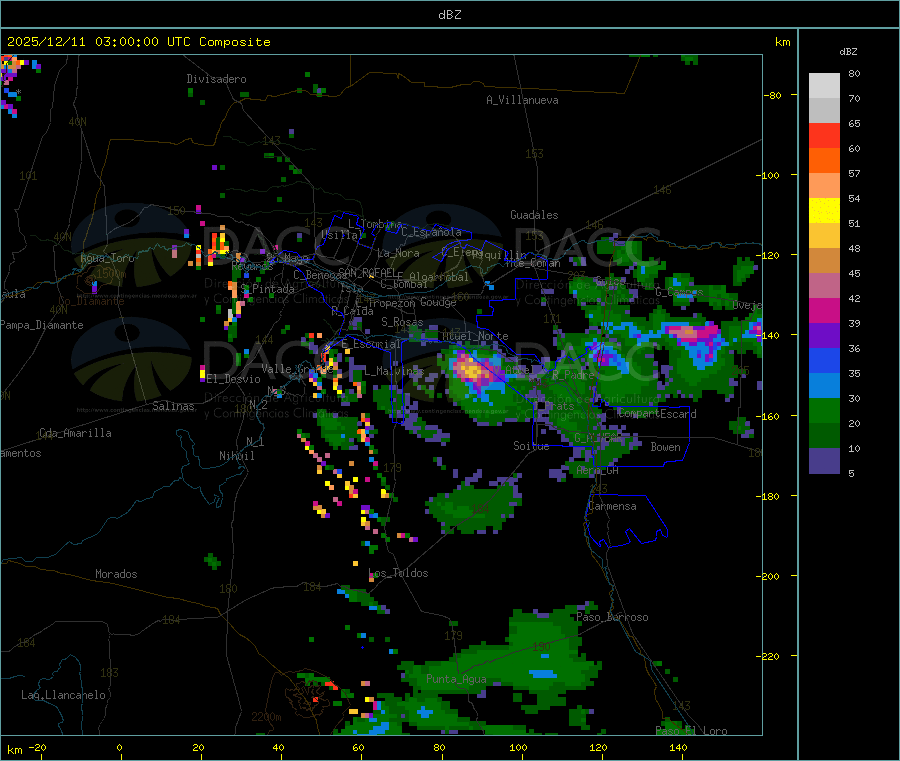Screen dimensions: 900x761
Task: Click the 0 km horizontal axis tick
Action: point(119,747)
